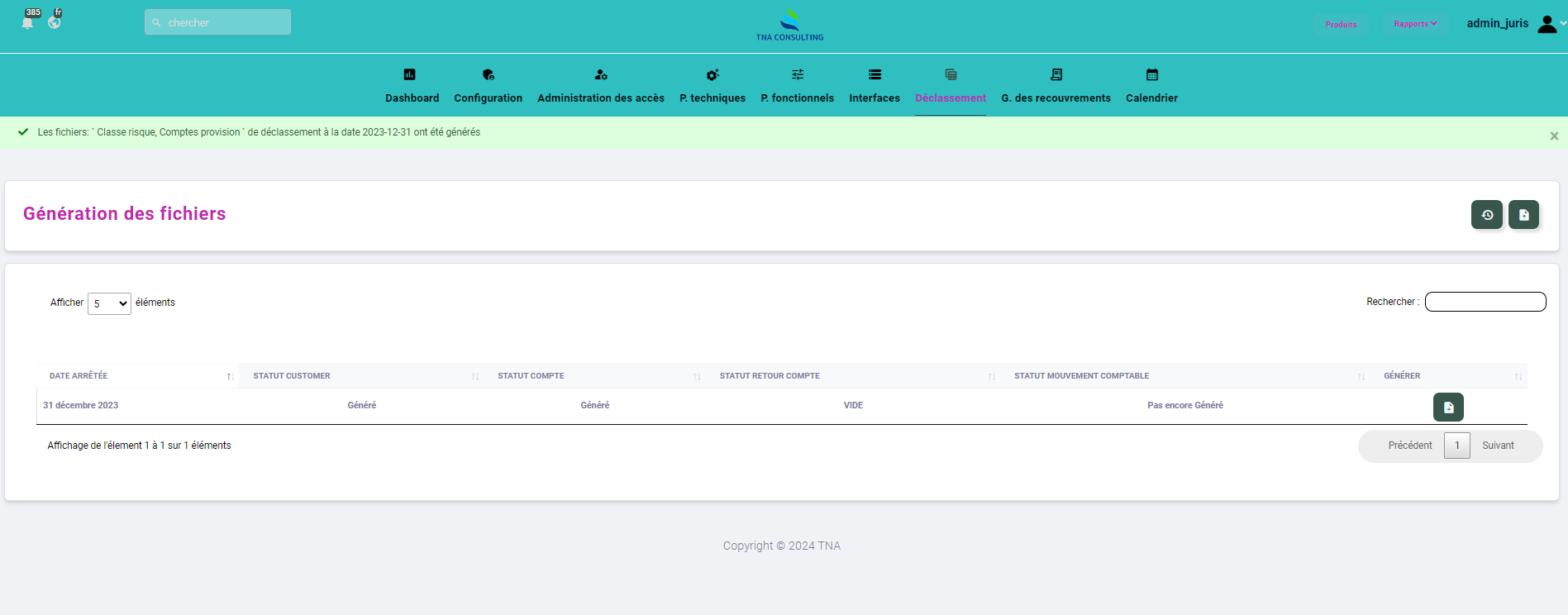The image size is (1568, 615).
Task: Open the Dashboard menu item
Action: (412, 86)
